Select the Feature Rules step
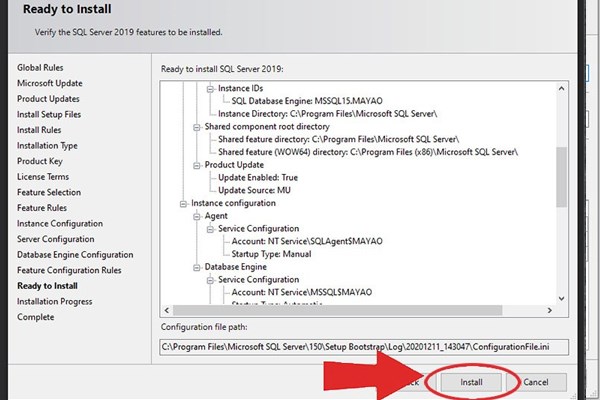The image size is (600, 400). click(x=42, y=208)
